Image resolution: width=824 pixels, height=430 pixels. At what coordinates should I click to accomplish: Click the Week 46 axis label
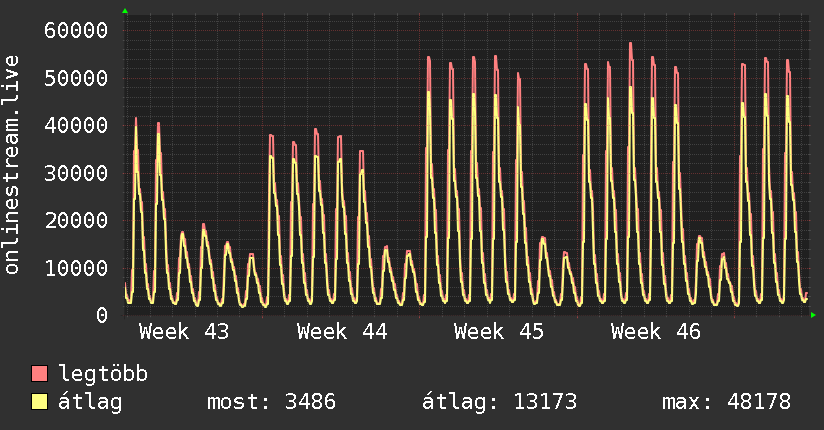[657, 332]
